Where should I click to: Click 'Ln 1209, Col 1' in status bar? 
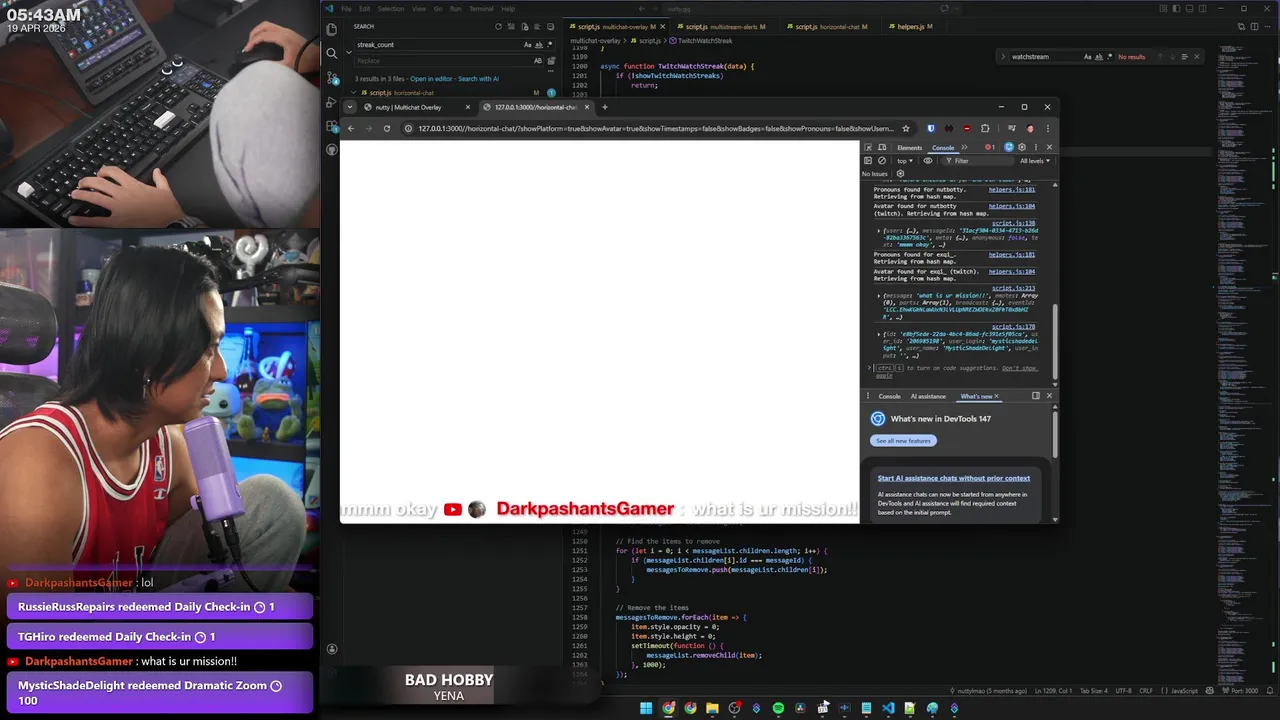click(1054, 691)
